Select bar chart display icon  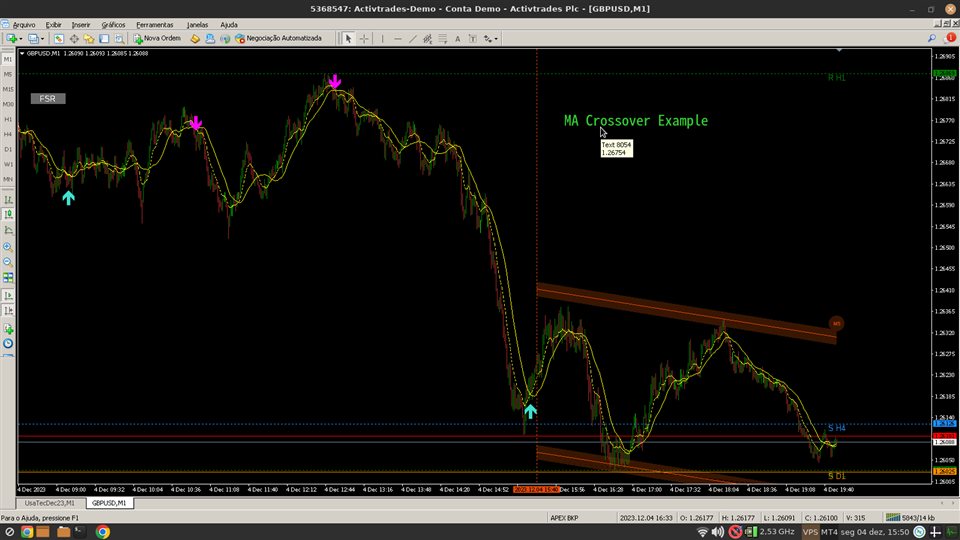coord(8,200)
